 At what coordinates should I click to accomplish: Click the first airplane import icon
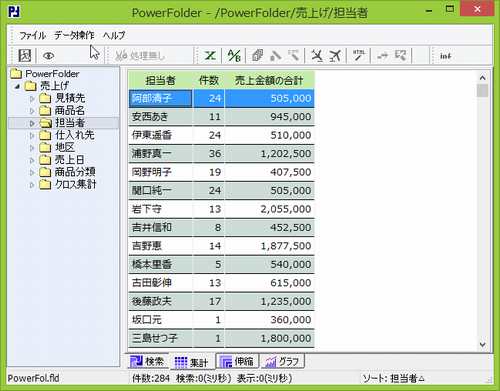pos(316,56)
